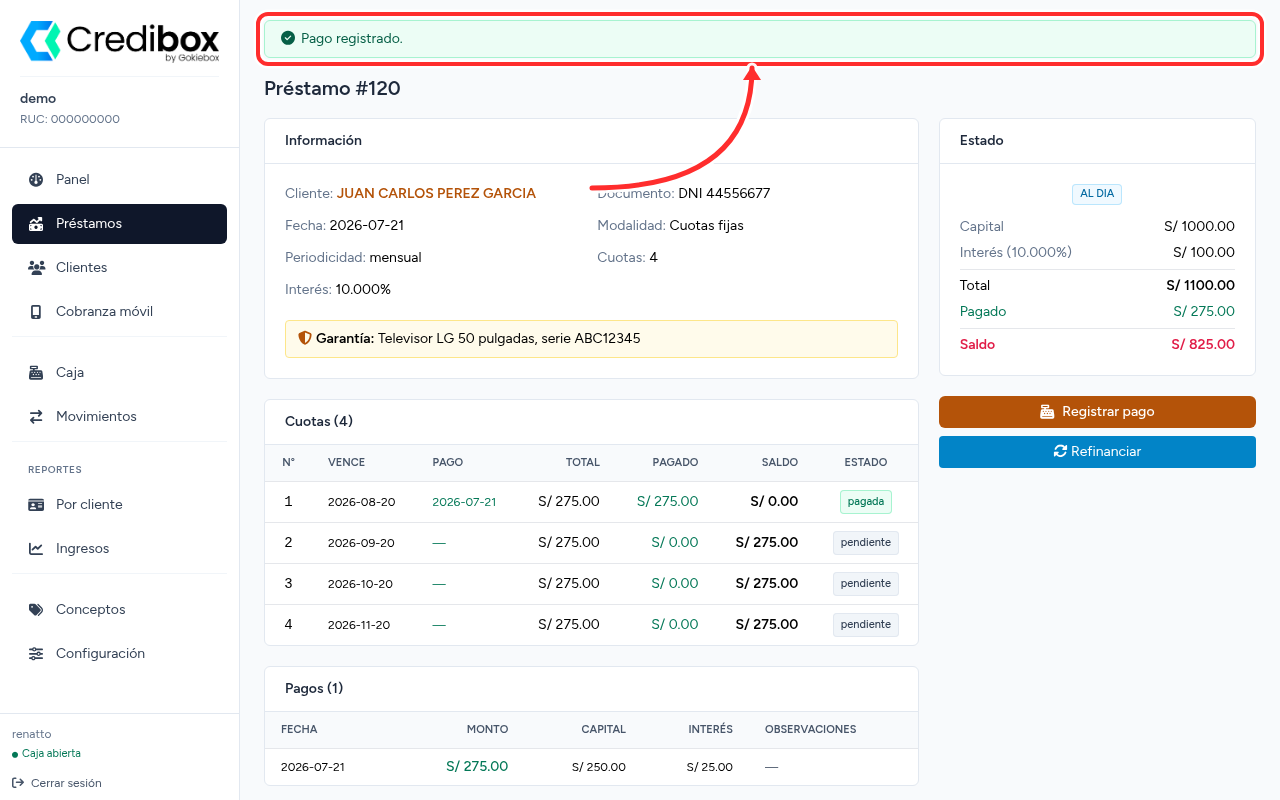Click pendiente badge on cuota 4
The width and height of the screenshot is (1280, 800).
866,625
